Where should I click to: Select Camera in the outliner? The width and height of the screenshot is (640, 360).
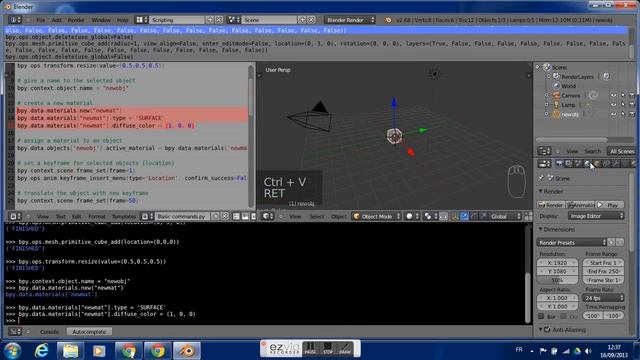(571, 96)
